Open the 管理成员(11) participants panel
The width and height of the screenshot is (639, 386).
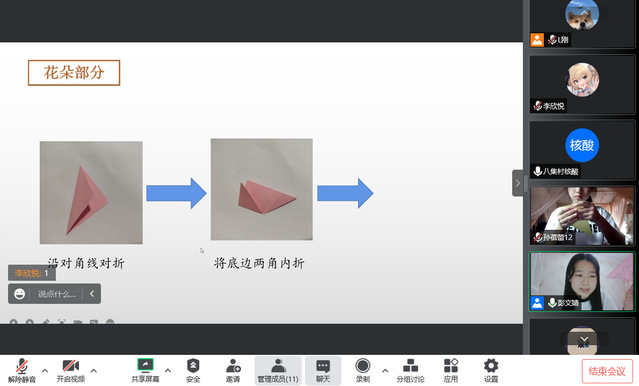pyautogui.click(x=278, y=371)
